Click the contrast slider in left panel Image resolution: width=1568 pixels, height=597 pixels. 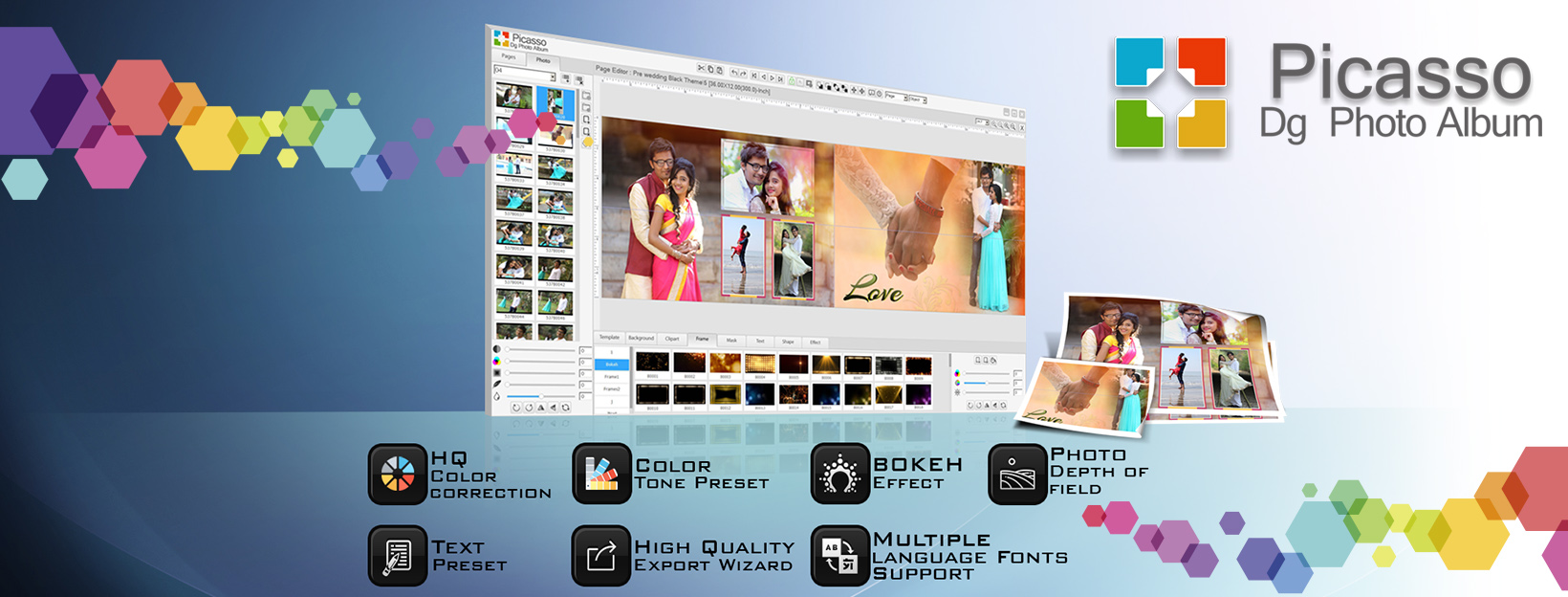[x=540, y=350]
